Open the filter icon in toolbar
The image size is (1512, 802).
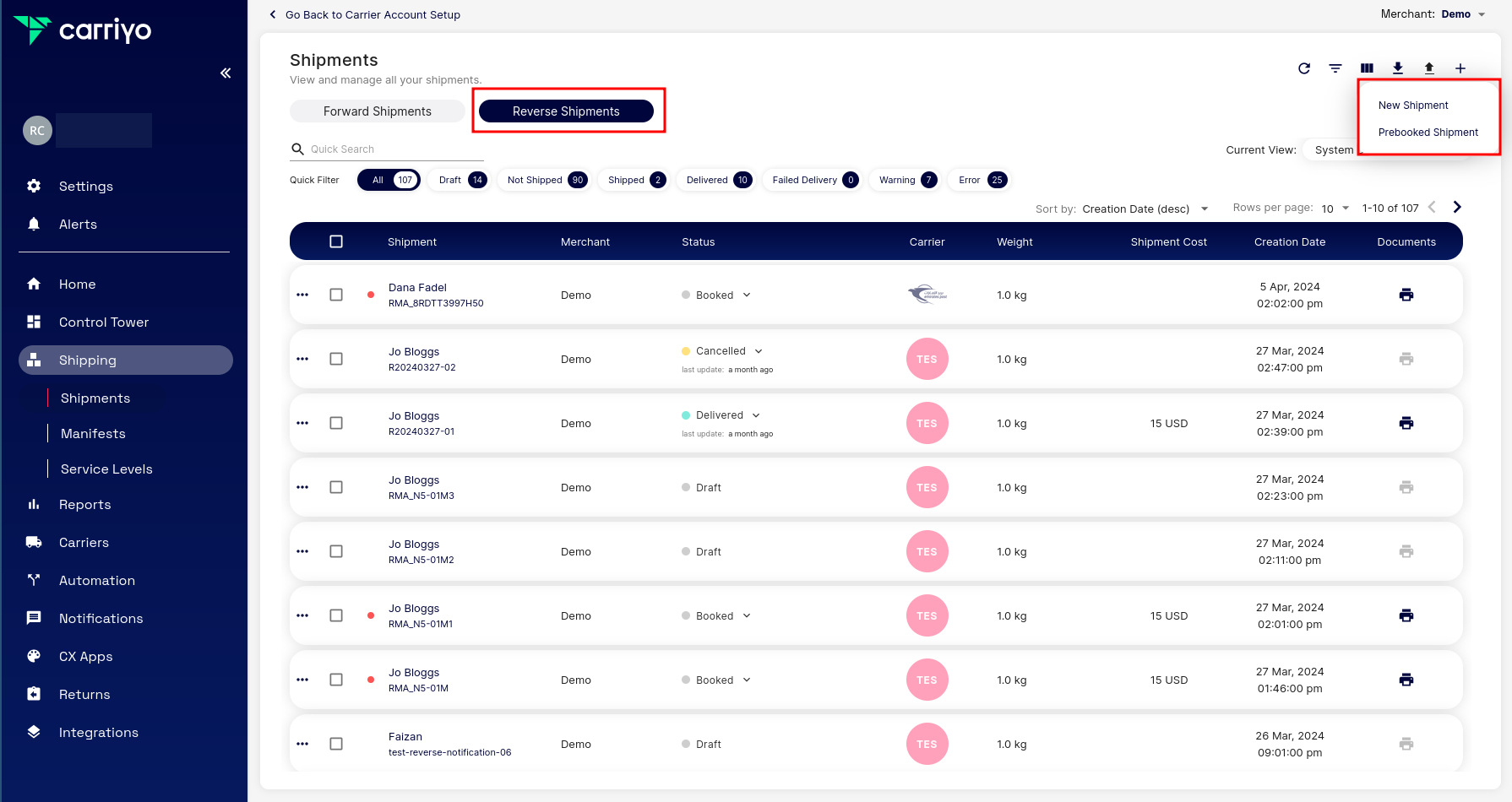tap(1335, 68)
